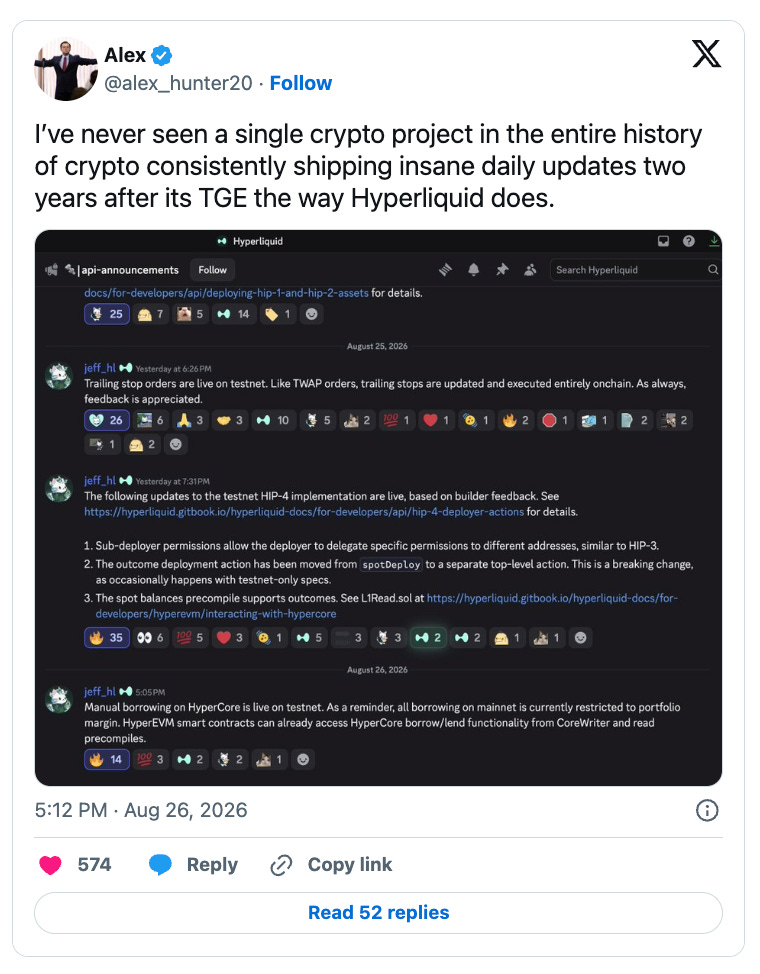Viewport: 760px width, 974px height.
Task: Open the X logo icon
Action: click(707, 53)
